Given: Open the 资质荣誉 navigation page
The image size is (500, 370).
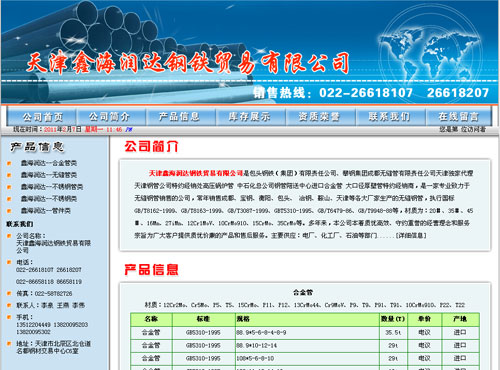Looking at the screenshot, I should [x=319, y=117].
